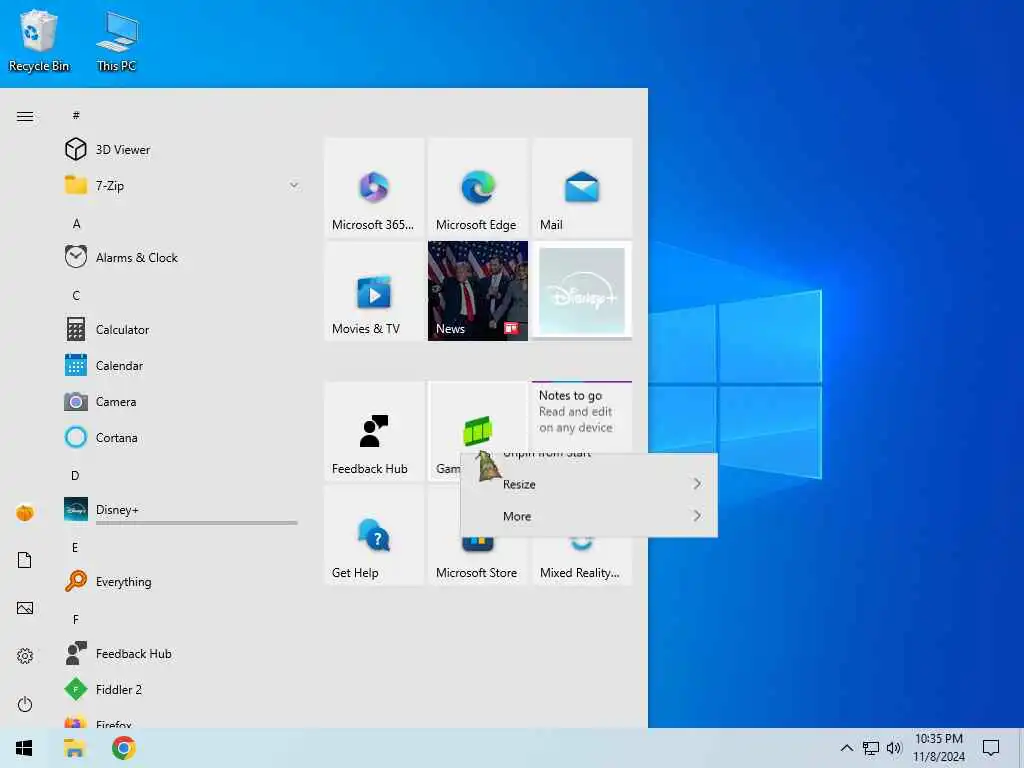The width and height of the screenshot is (1024, 768).
Task: Open the Pictures sidebar icon
Action: point(25,608)
